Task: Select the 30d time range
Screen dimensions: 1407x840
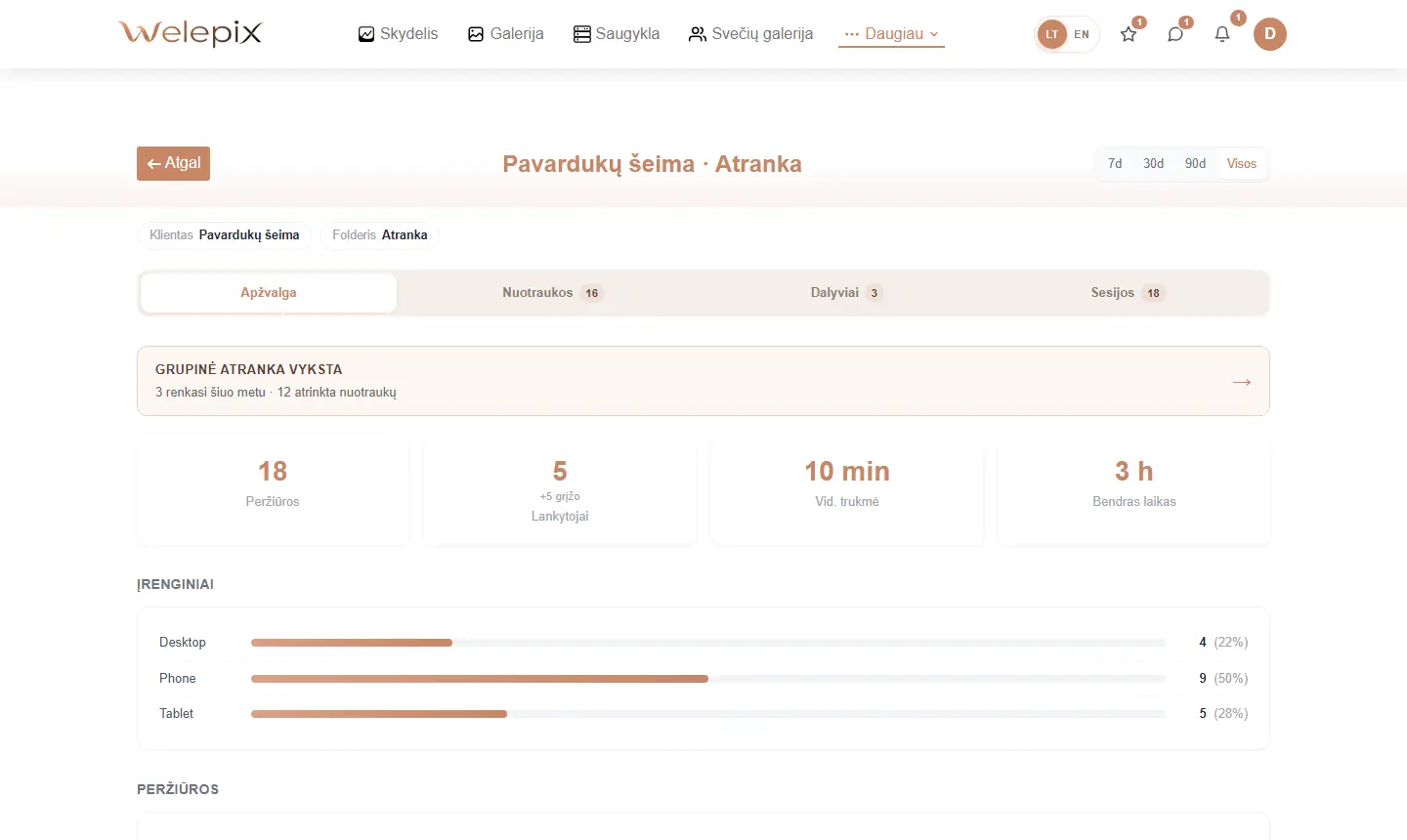Action: tap(1154, 163)
